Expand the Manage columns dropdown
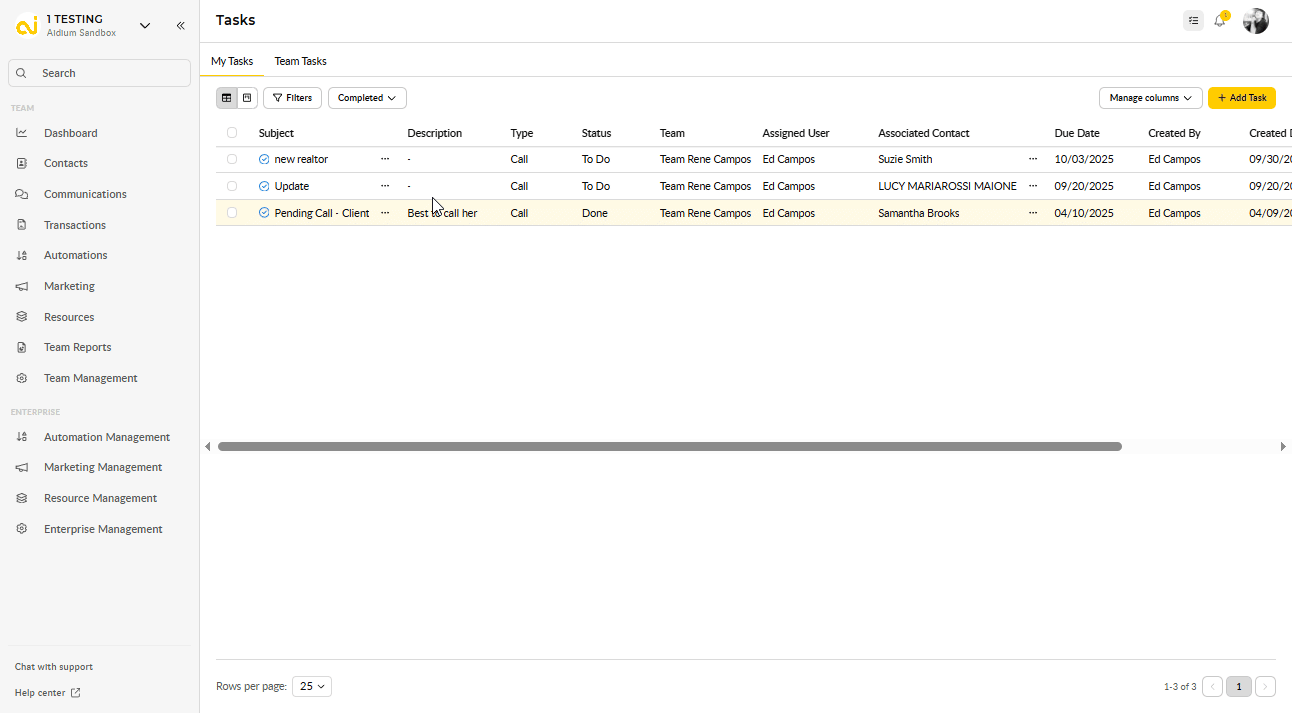The height and width of the screenshot is (713, 1292). click(1150, 98)
